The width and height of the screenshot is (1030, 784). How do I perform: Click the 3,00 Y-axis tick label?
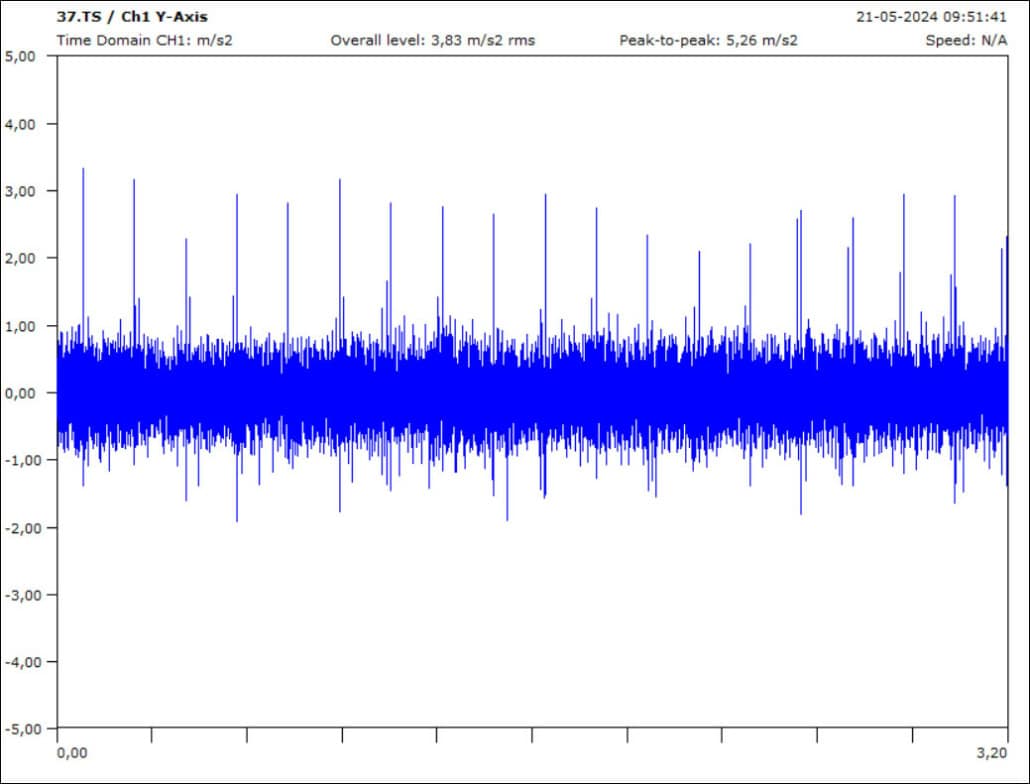(20, 191)
